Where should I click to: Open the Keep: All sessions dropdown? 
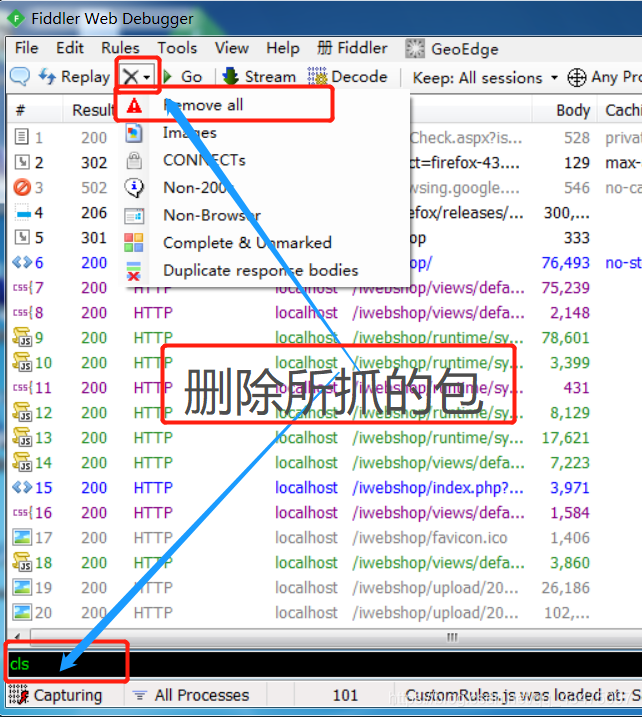point(485,78)
